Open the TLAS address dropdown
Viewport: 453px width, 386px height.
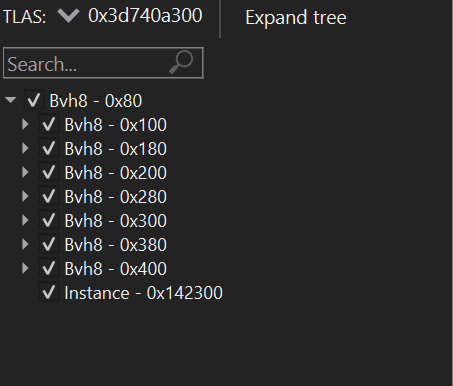tap(68, 16)
